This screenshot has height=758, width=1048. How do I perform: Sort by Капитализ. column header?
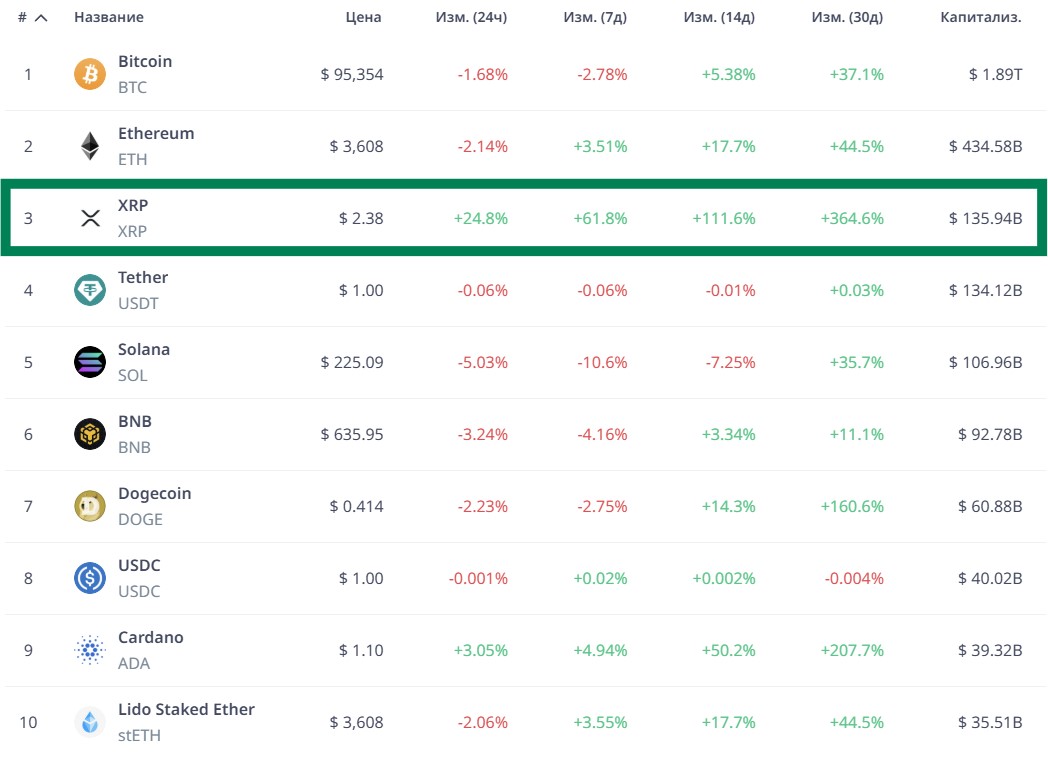pyautogui.click(x=980, y=18)
